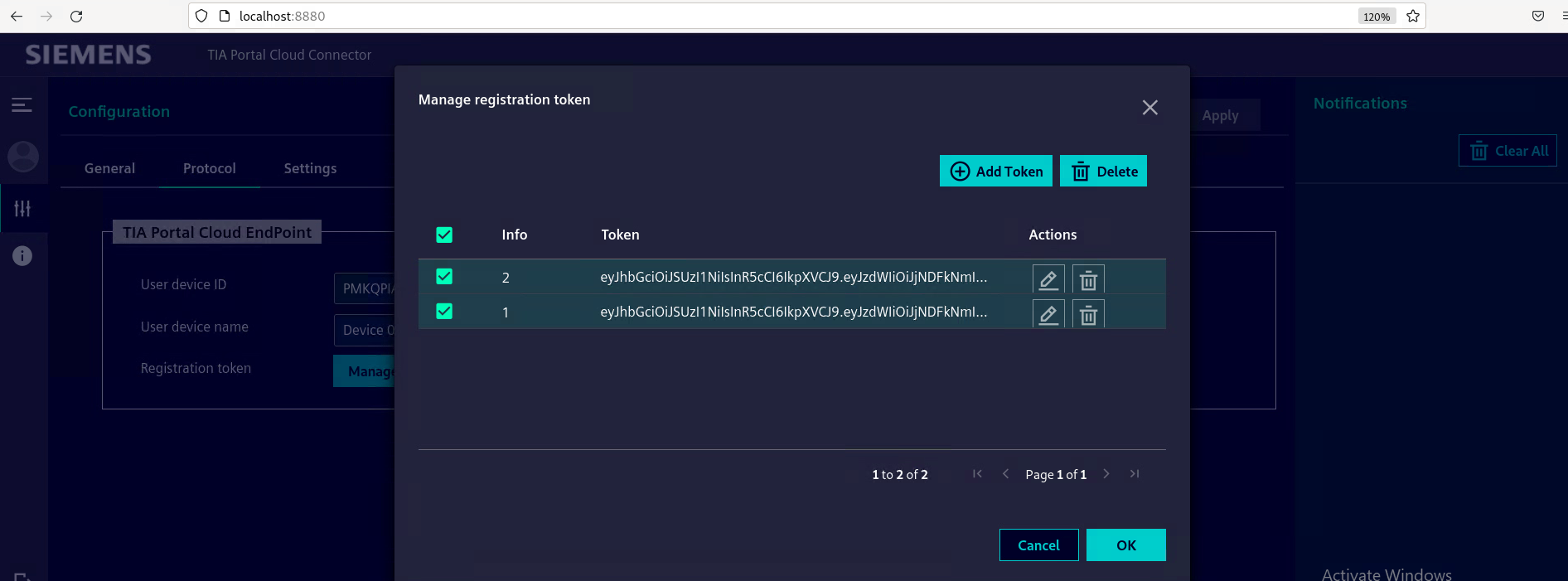Click the Manage registration token button behind the dialog

[x=365, y=371]
